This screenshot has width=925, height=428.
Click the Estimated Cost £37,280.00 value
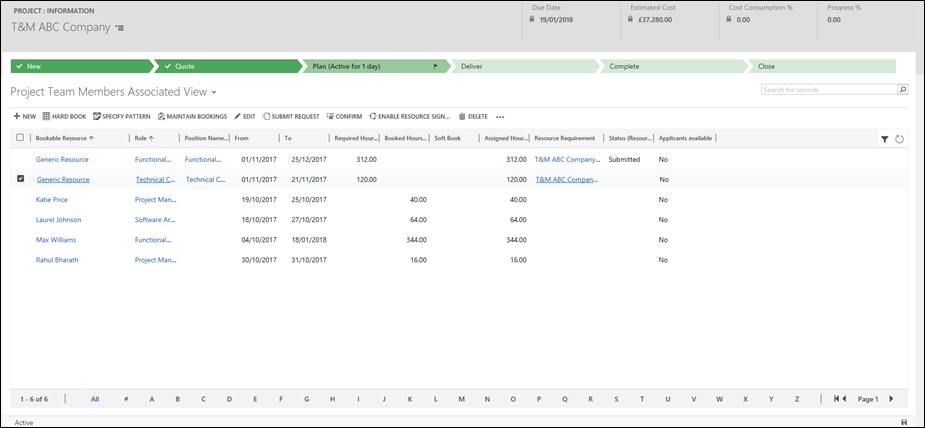point(655,19)
